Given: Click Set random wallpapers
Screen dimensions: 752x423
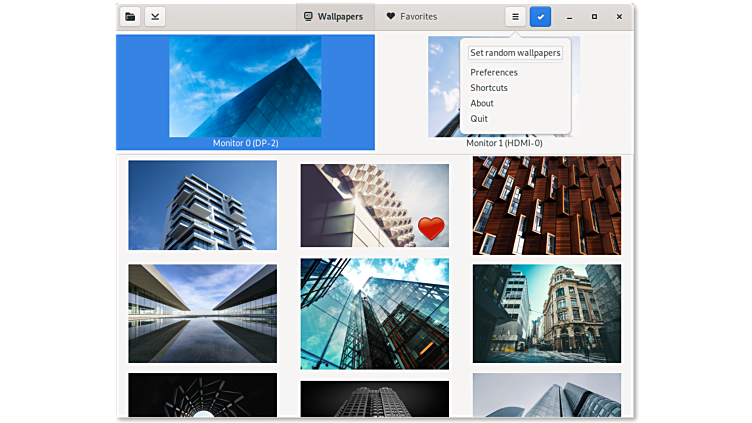Looking at the screenshot, I should (515, 53).
